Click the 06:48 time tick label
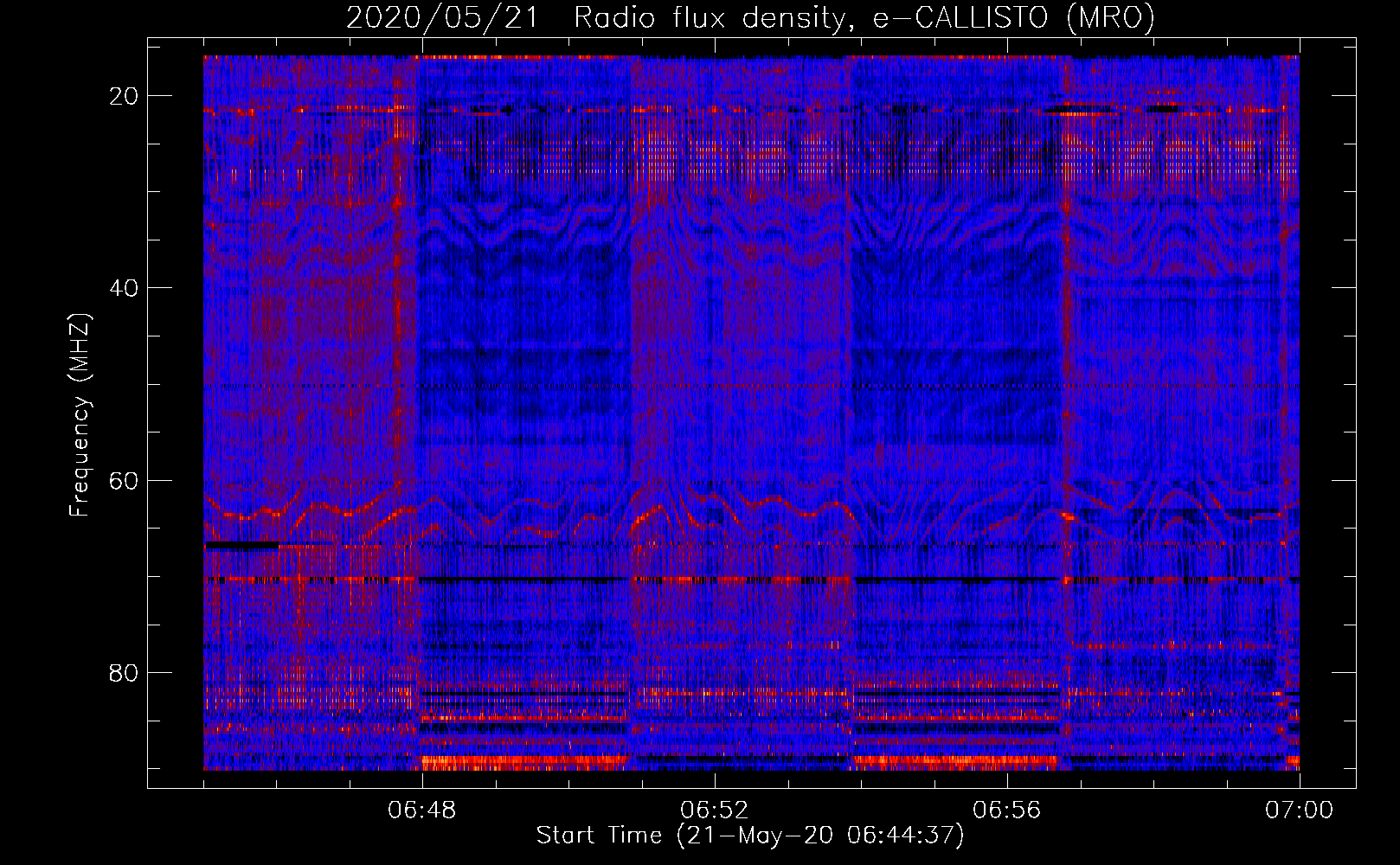 tap(422, 811)
